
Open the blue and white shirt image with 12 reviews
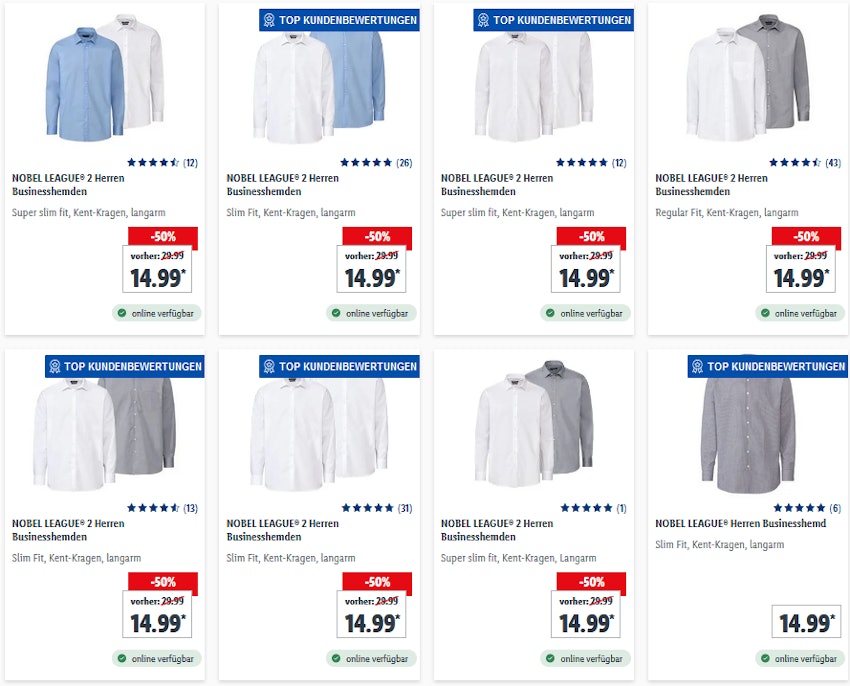click(104, 82)
